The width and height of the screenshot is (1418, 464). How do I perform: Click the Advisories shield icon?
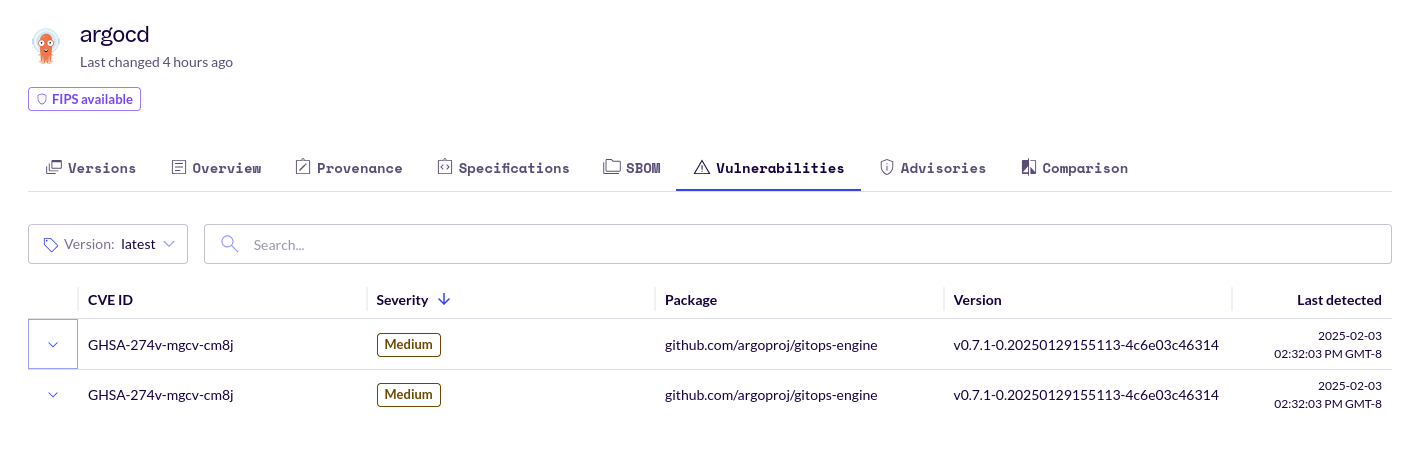coord(886,168)
